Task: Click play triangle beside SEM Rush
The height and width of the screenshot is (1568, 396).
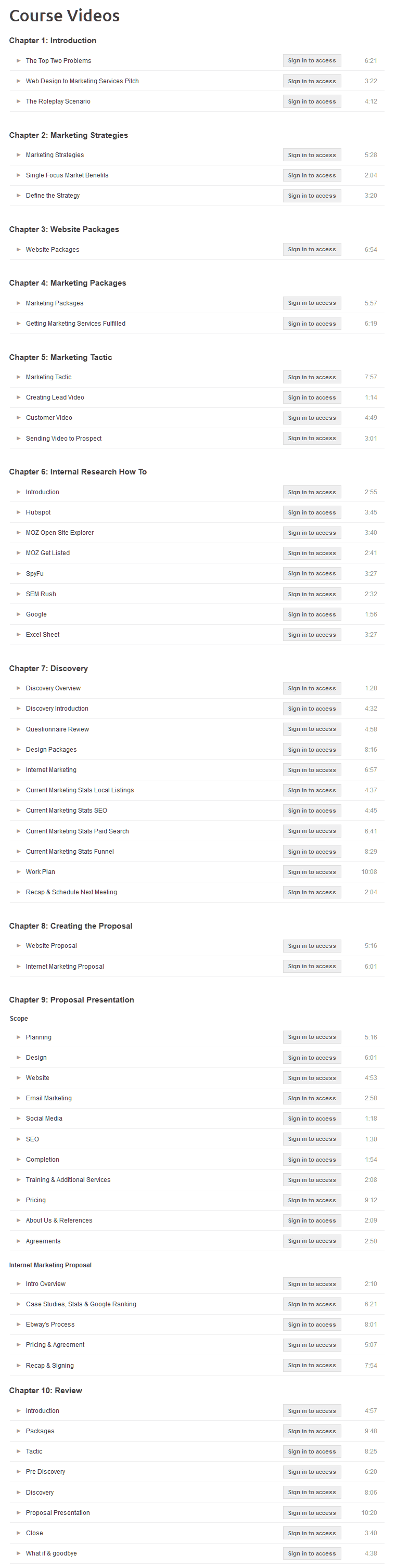Action: point(18,594)
